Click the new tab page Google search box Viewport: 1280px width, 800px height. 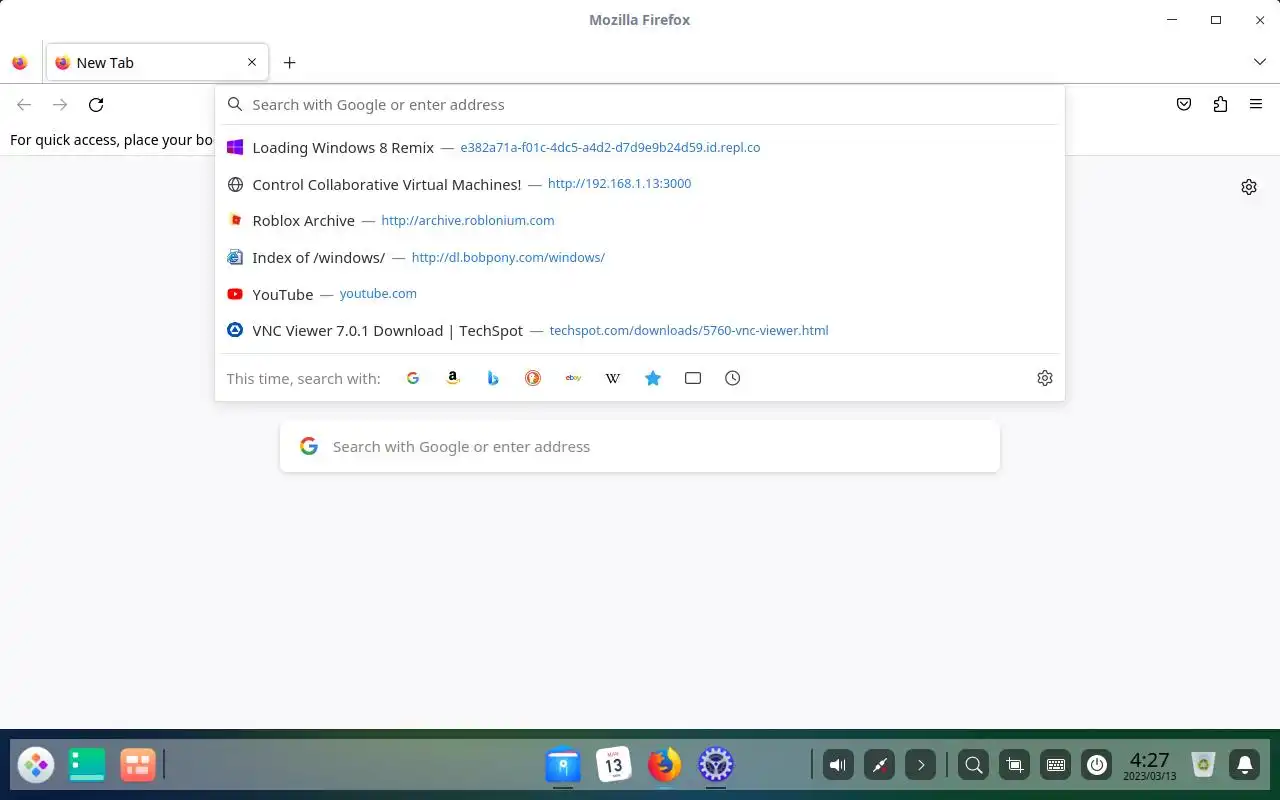click(x=640, y=446)
